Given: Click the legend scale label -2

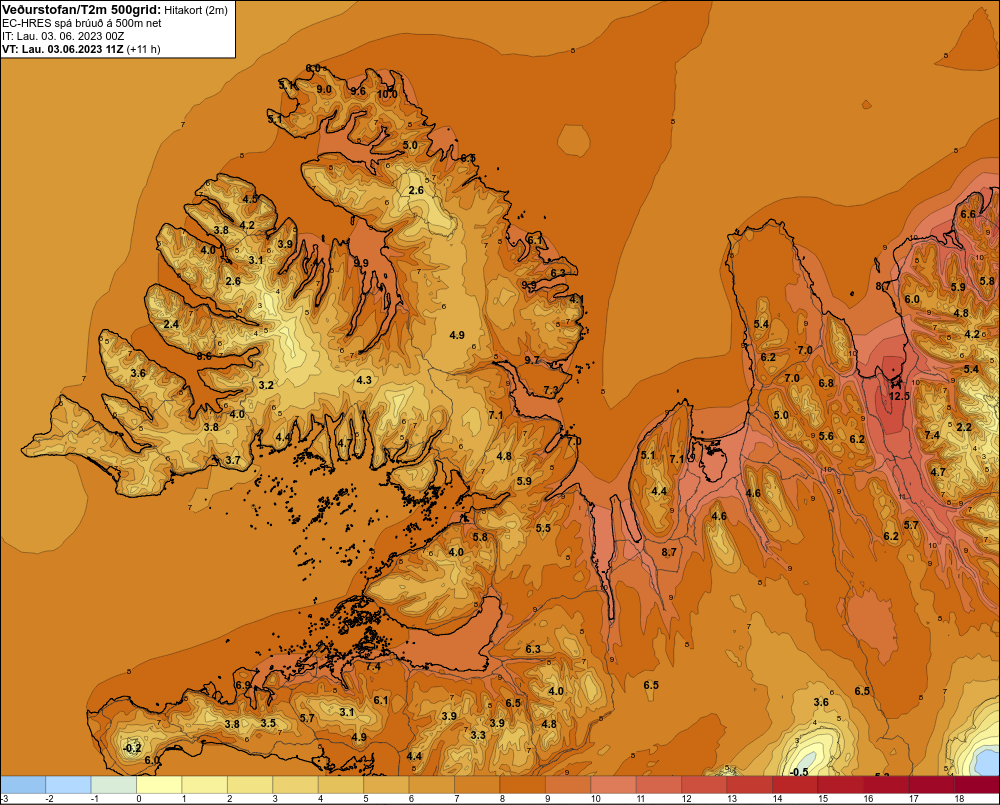Looking at the screenshot, I should click(x=49, y=799).
